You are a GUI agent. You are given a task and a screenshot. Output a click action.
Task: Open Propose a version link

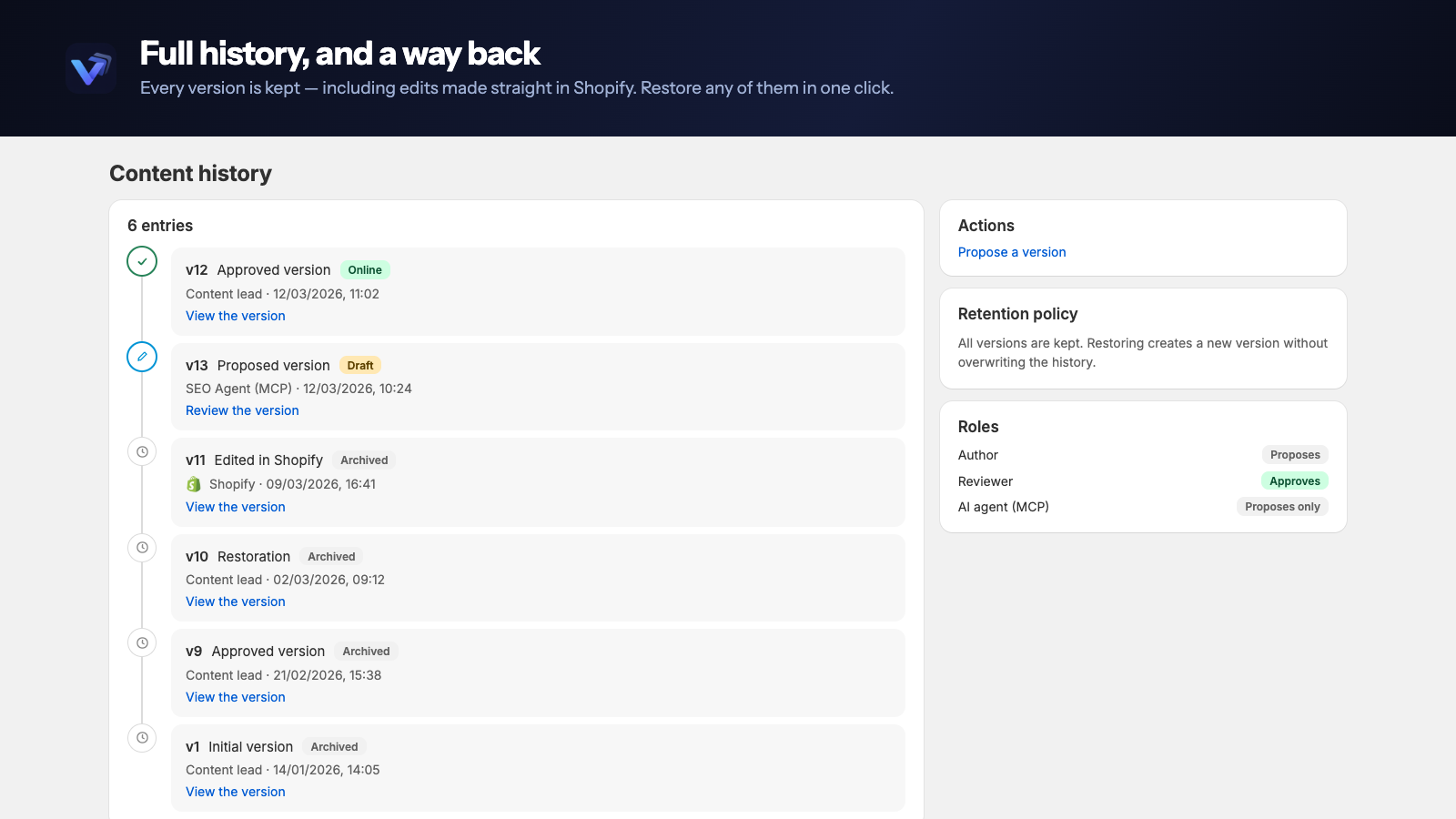tap(1012, 252)
